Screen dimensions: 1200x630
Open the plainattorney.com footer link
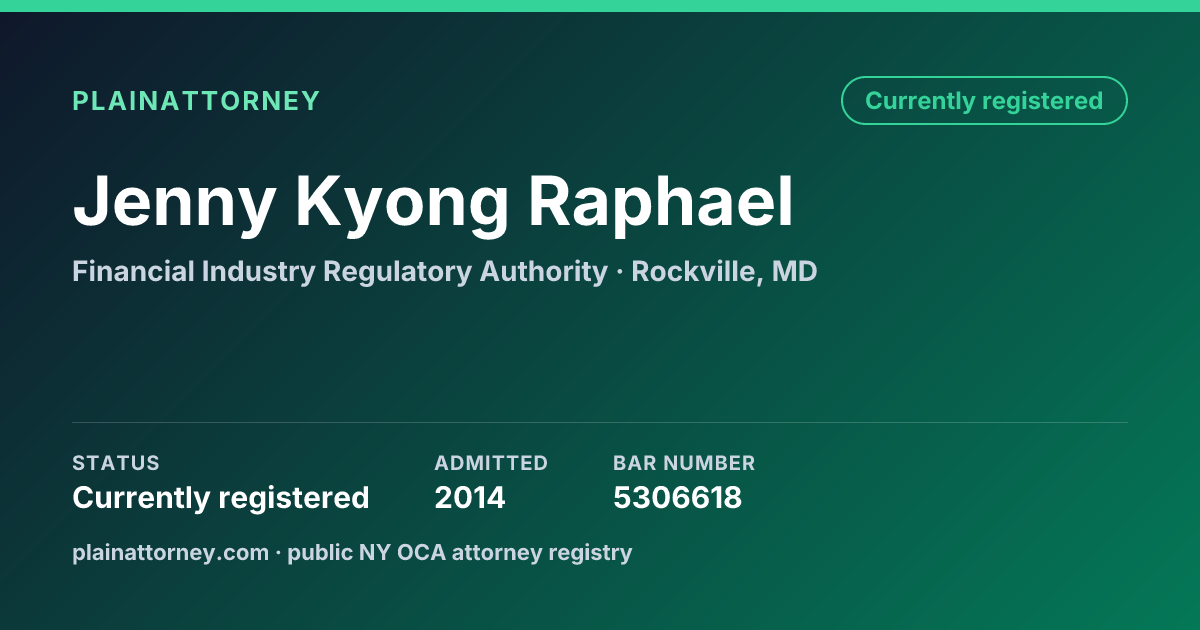click(171, 553)
